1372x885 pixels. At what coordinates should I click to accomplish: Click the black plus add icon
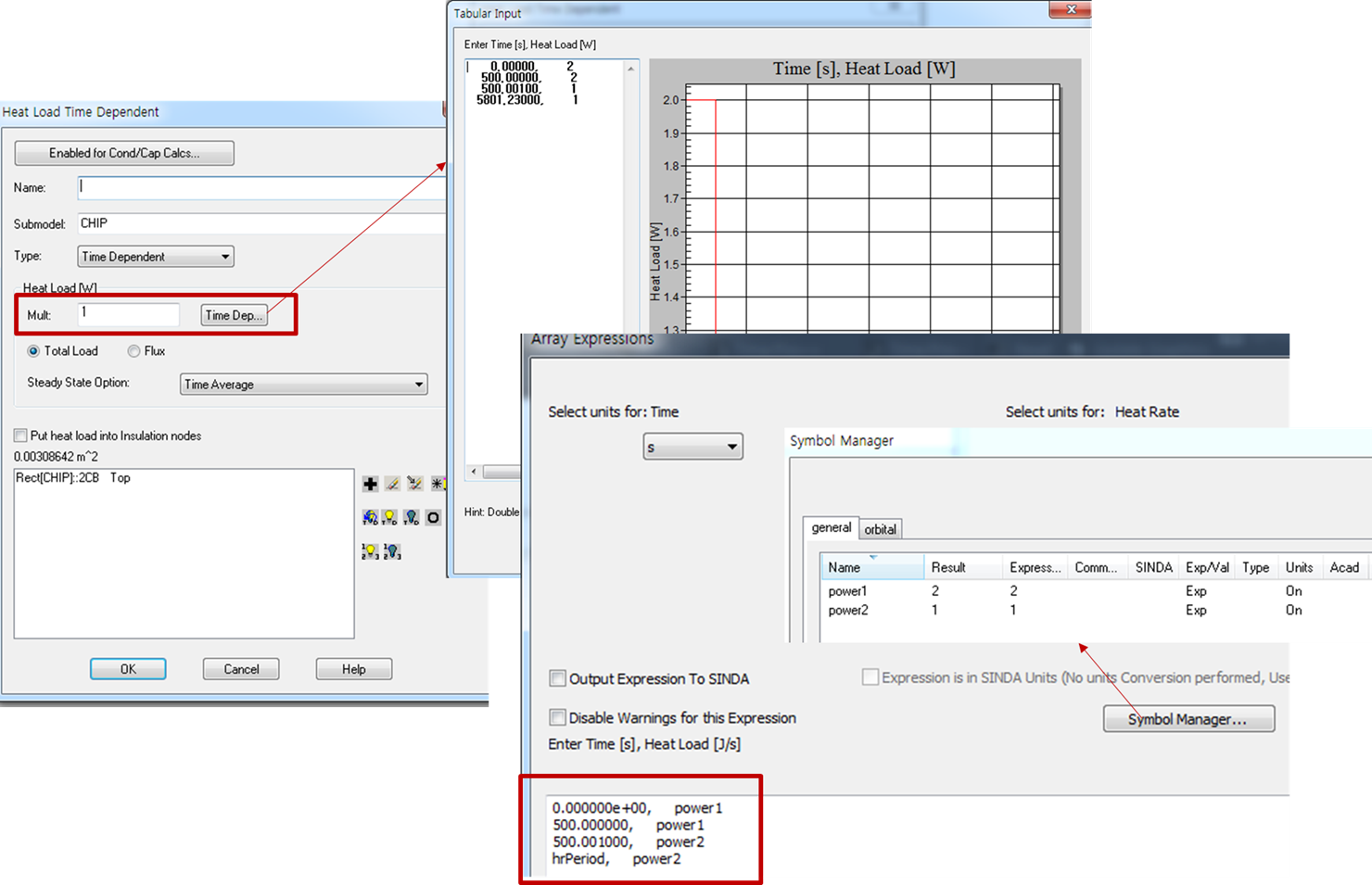point(370,484)
